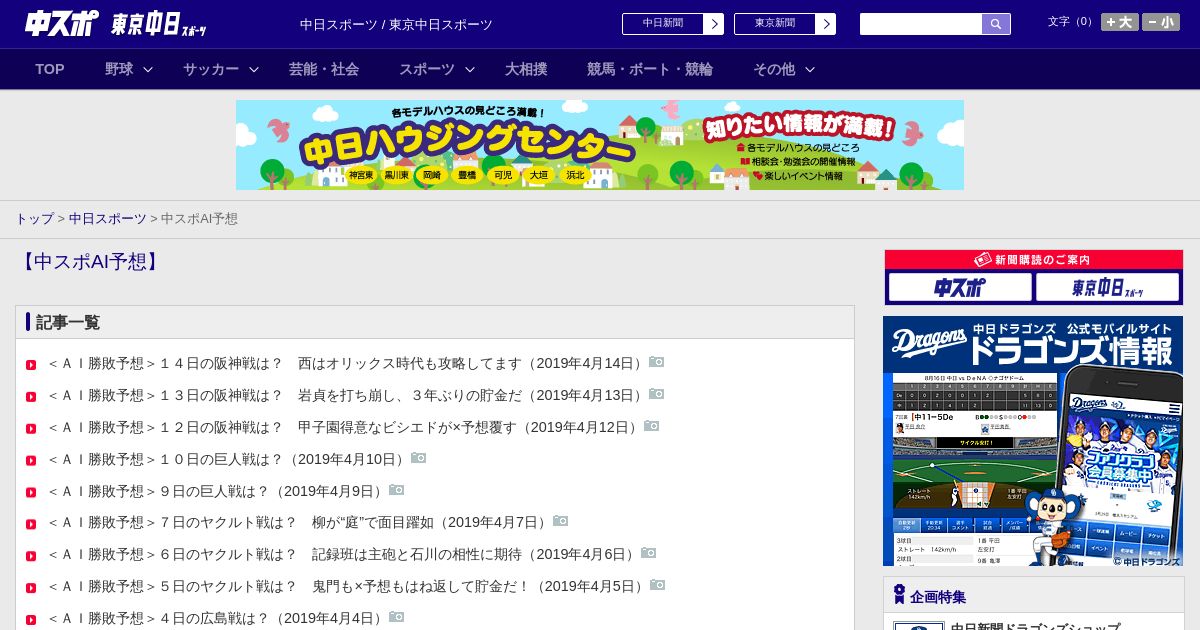
Task: Expand the 野球 menu chevron
Action: [x=148, y=70]
